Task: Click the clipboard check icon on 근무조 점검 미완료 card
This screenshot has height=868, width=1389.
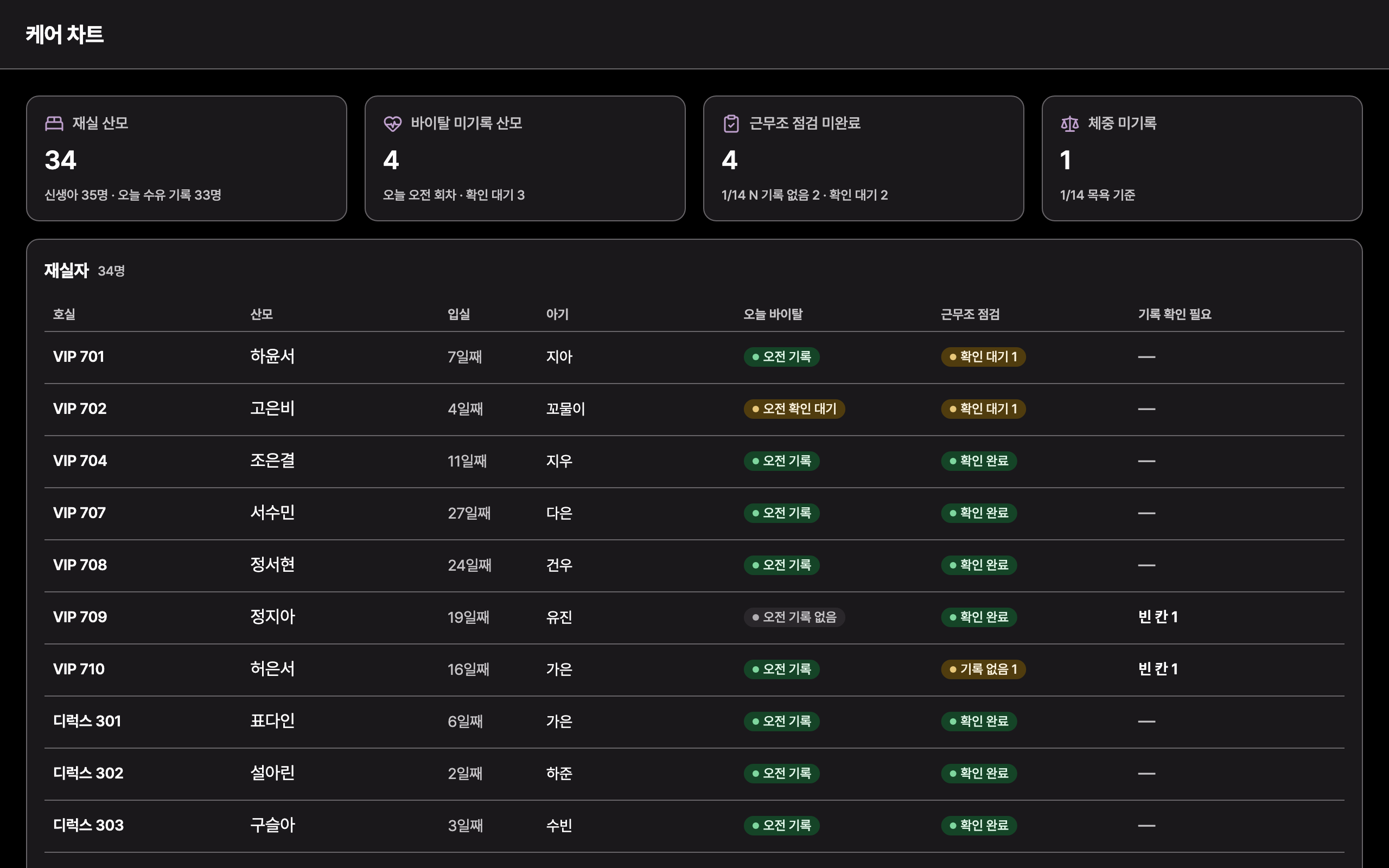Action: click(x=731, y=124)
